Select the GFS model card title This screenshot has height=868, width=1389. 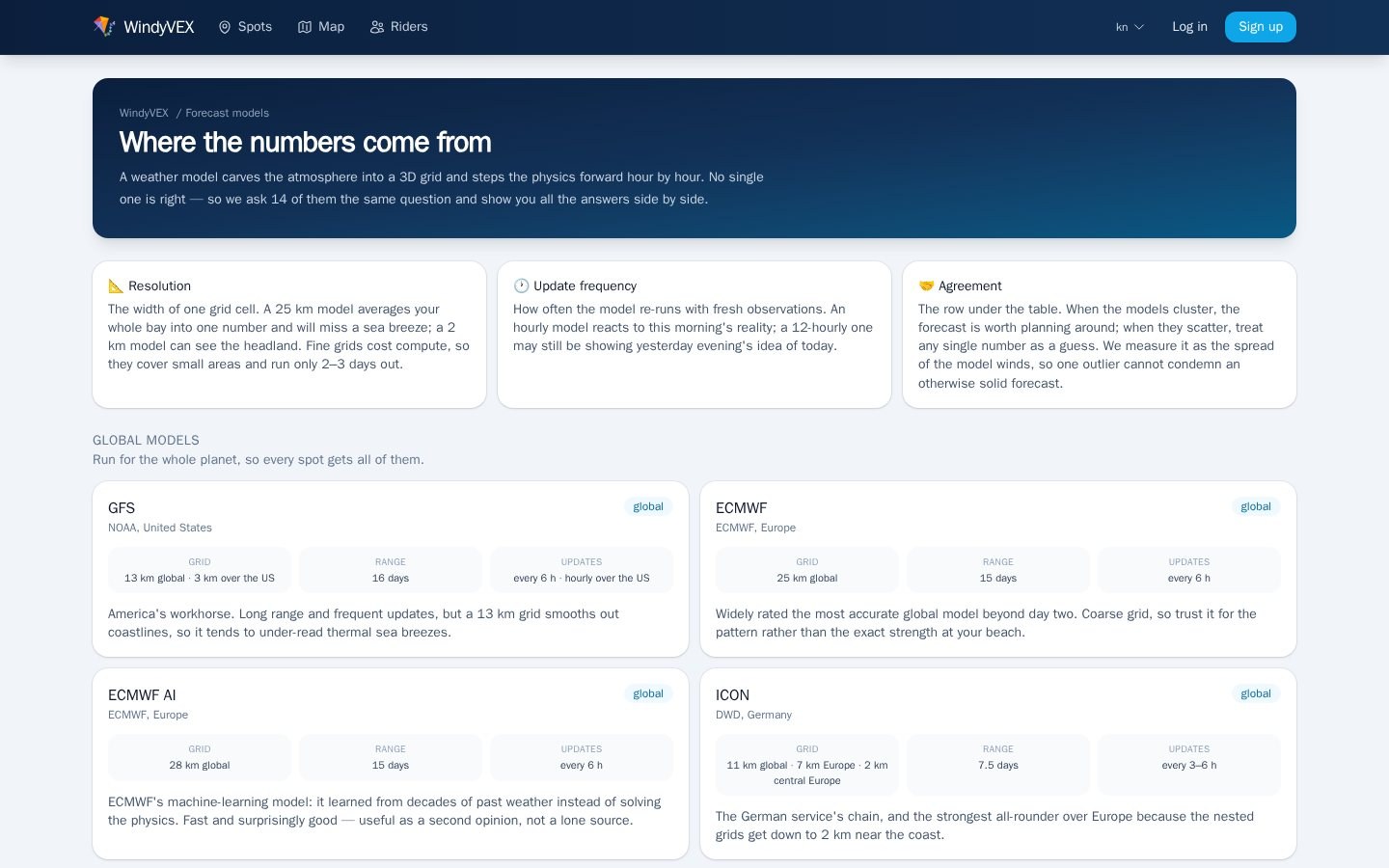pos(122,508)
